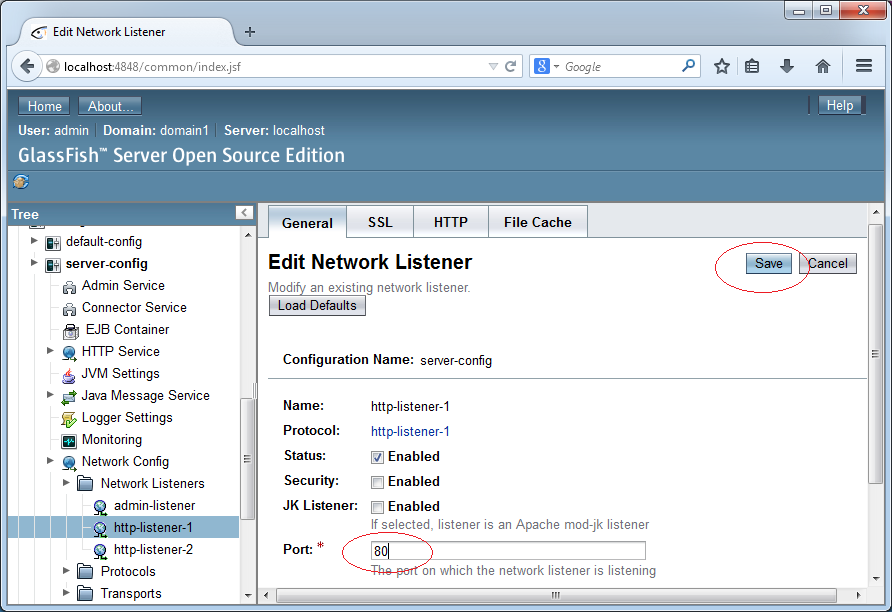Open the http-listener-1 protocol link
The height and width of the screenshot is (612, 892).
pyautogui.click(x=410, y=432)
